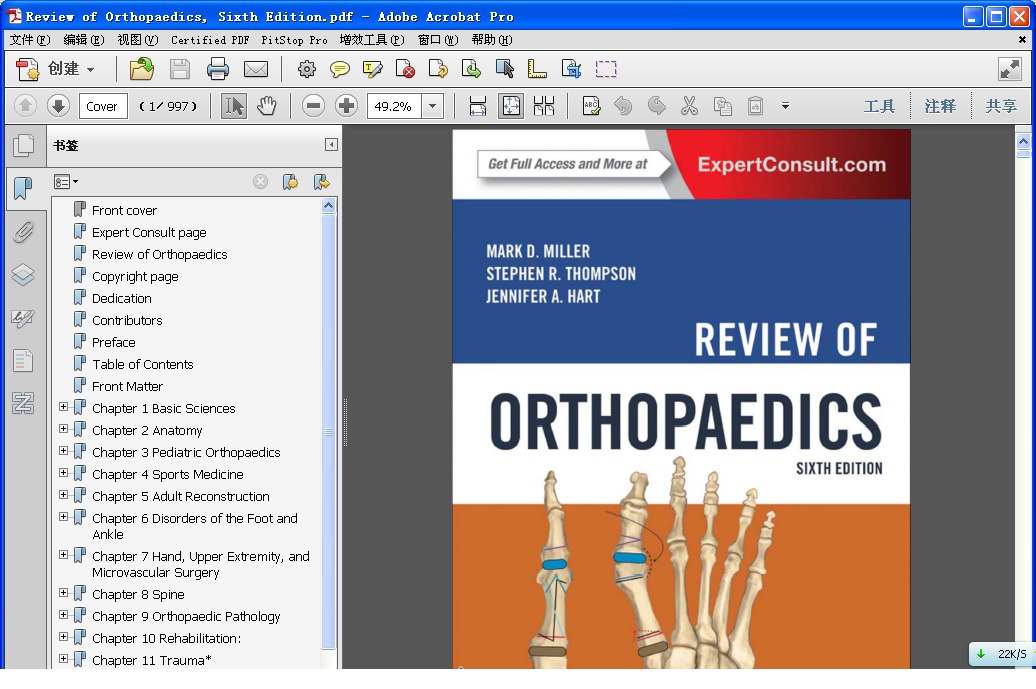Click the zoom percentage field

394,106
